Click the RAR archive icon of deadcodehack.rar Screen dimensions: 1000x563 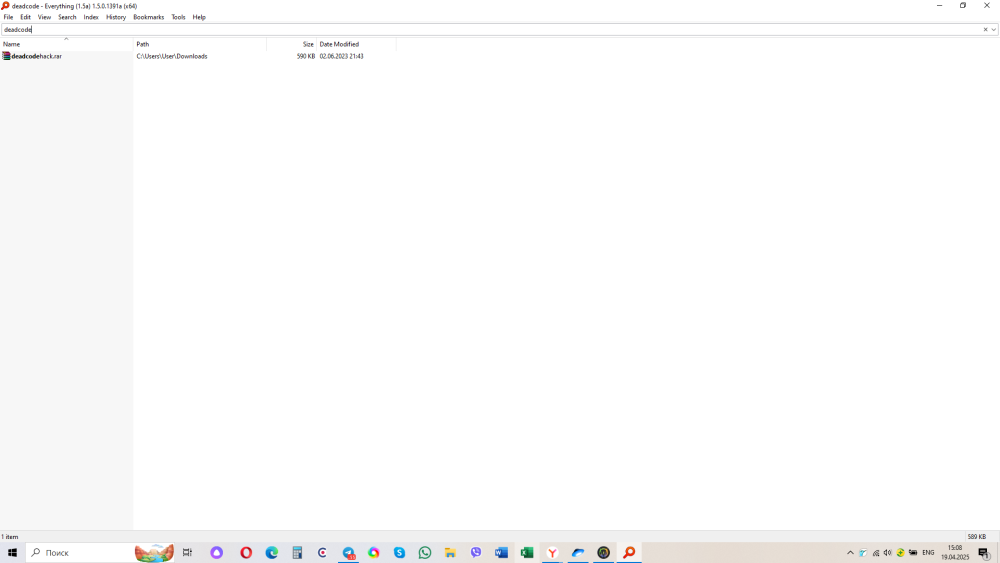coord(6,56)
